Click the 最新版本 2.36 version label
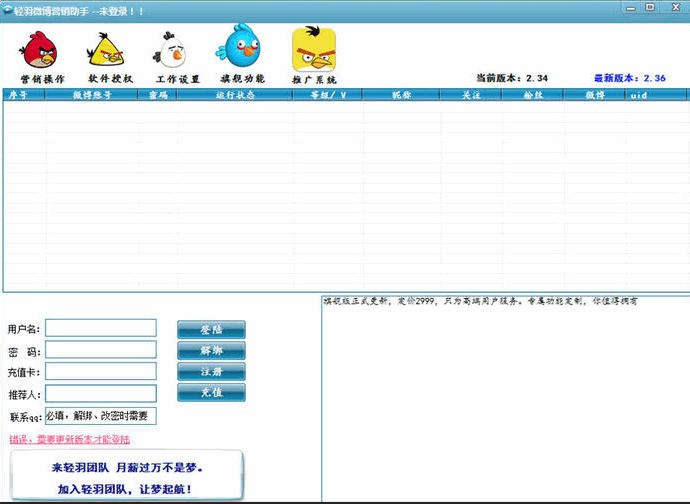The width and height of the screenshot is (690, 504). point(630,78)
